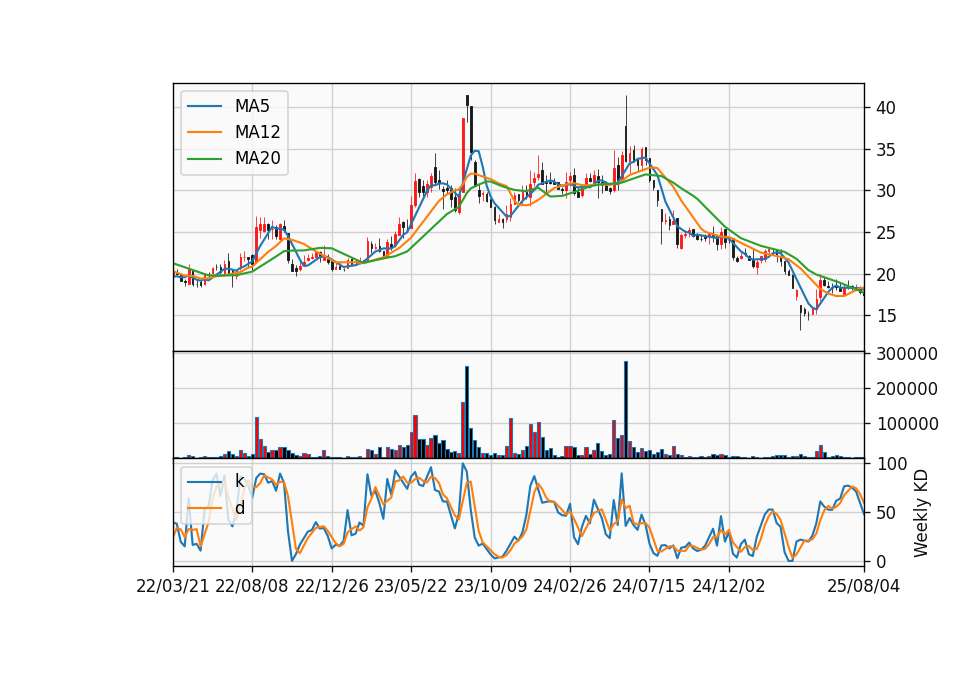Click the price axis value 30
This screenshot has width=960, height=690.
point(886,192)
